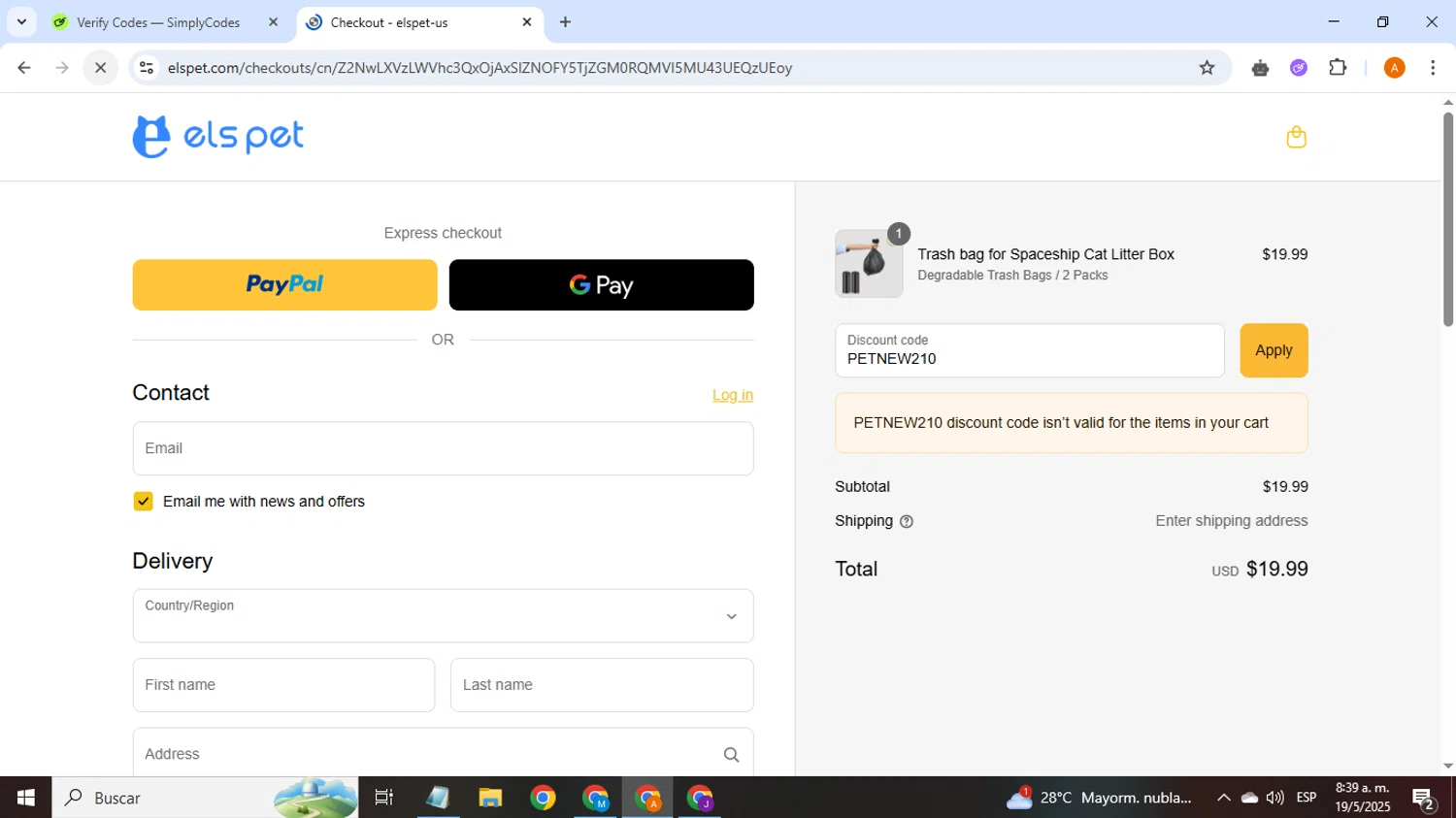Click the elspet logo
Image resolution: width=1456 pixels, height=818 pixels.
coord(218,137)
